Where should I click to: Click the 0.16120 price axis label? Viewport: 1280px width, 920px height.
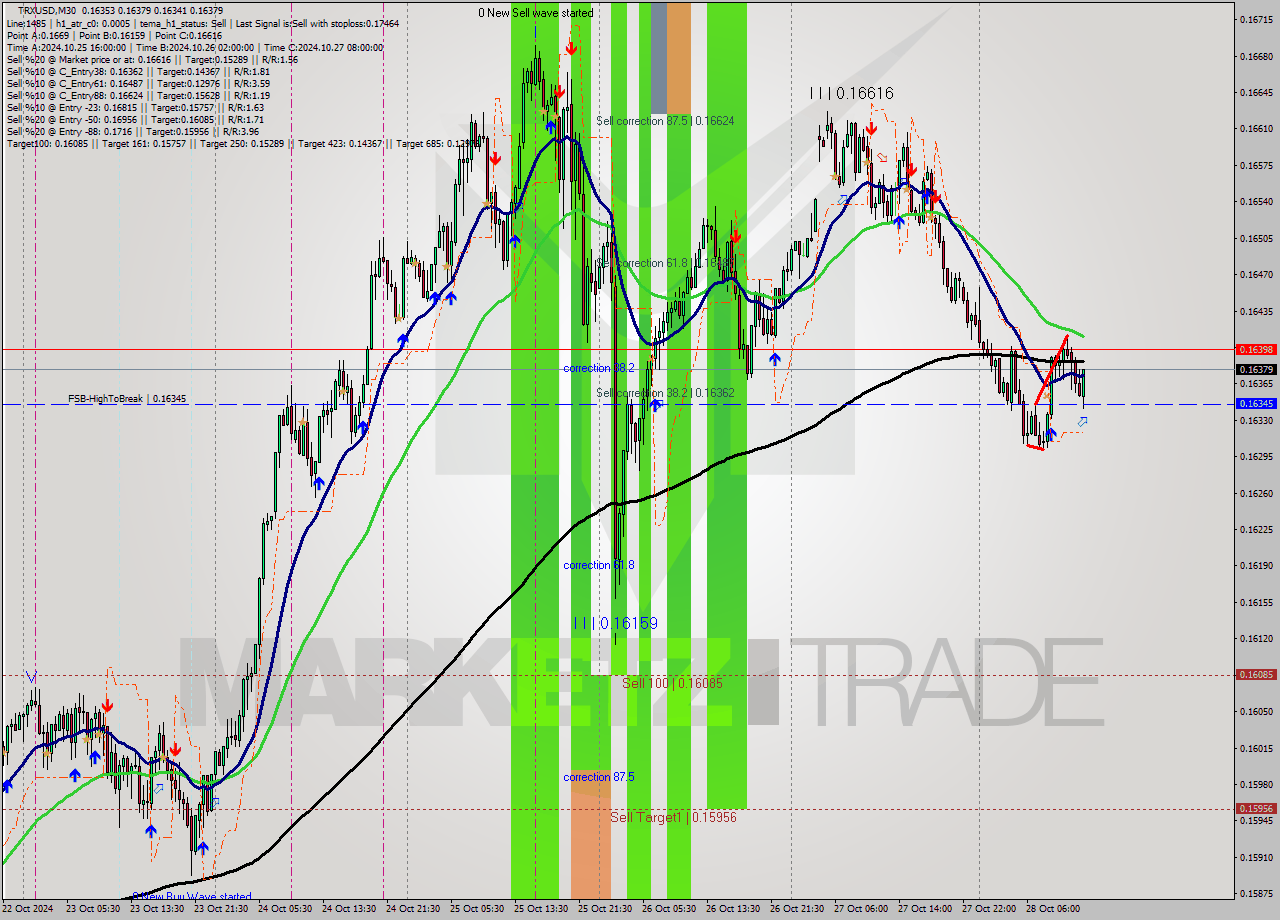[1256, 639]
